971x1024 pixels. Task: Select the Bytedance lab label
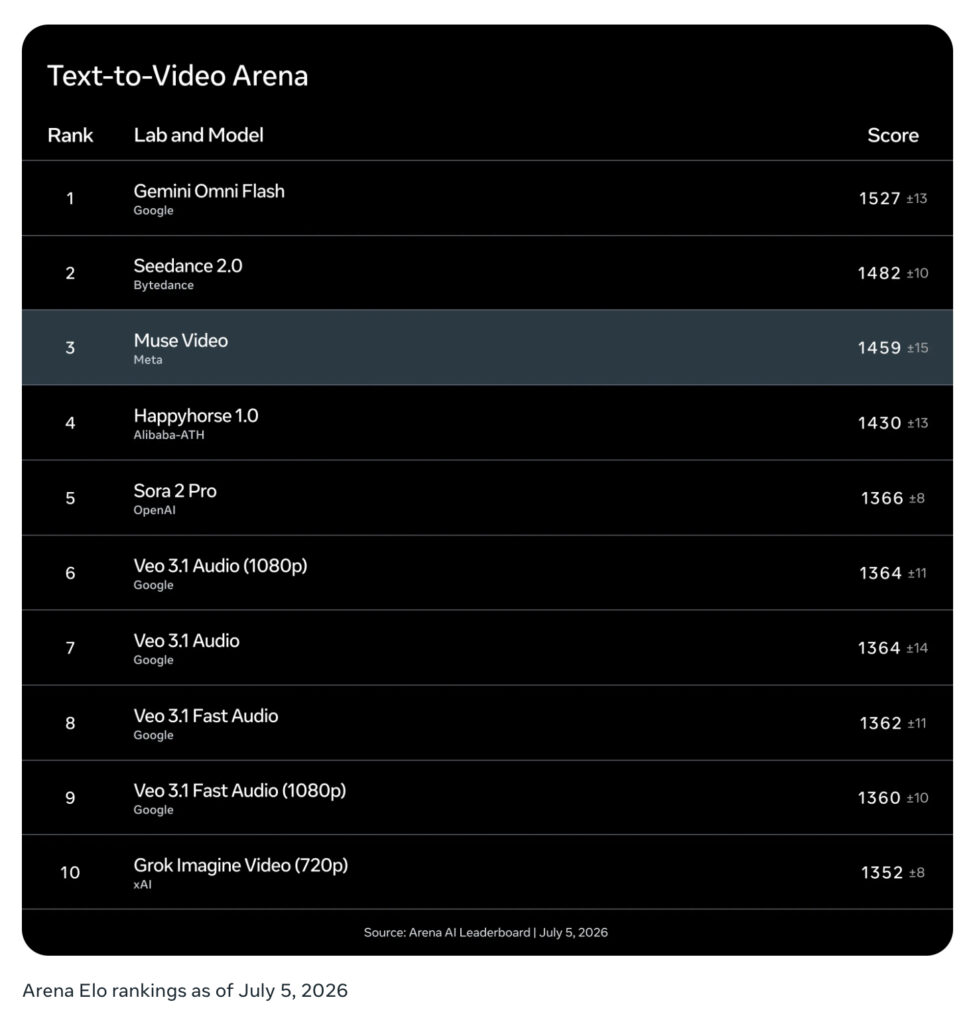(163, 285)
